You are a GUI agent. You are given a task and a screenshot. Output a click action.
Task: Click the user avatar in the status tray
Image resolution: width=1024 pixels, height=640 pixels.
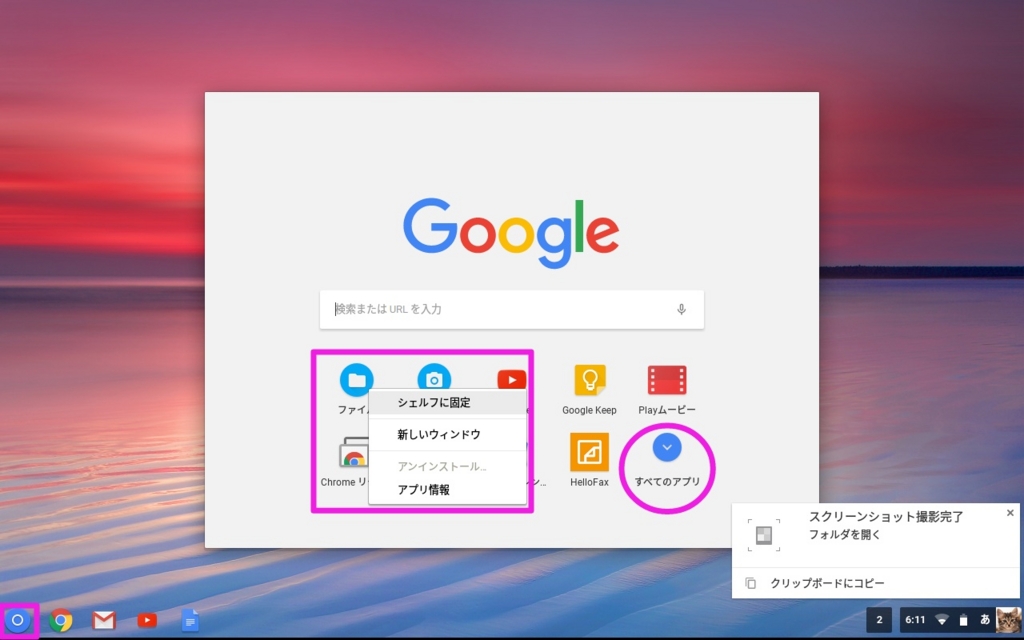(x=1008, y=620)
